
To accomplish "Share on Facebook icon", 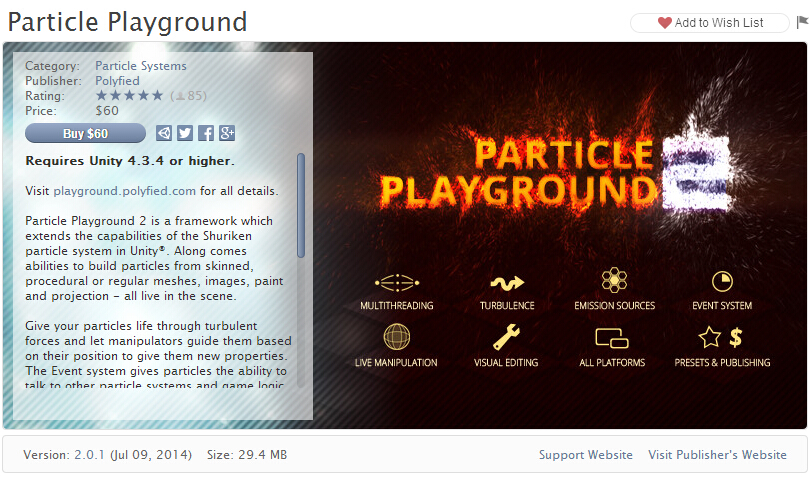I will coord(206,133).
